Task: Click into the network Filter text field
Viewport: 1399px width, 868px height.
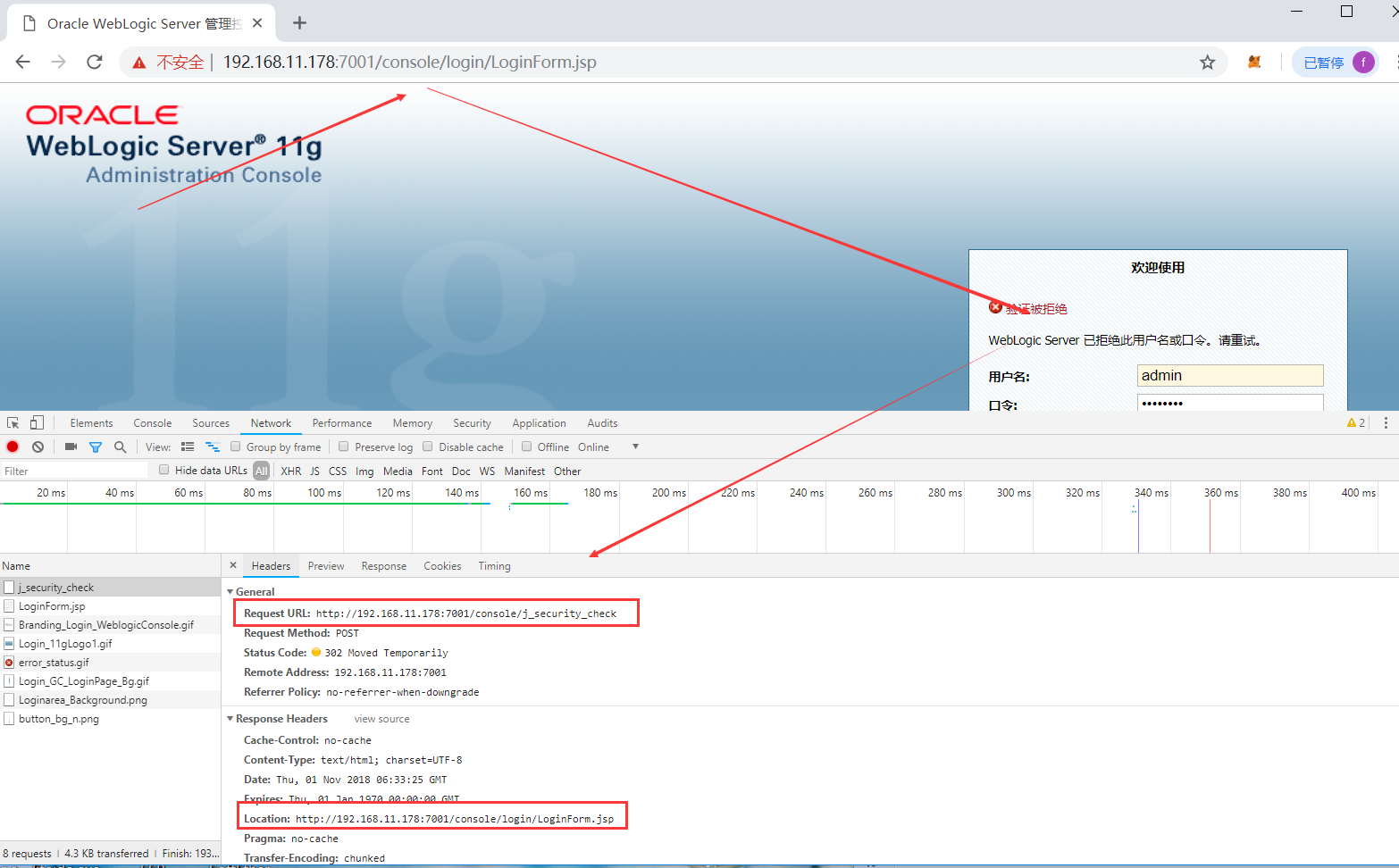Action: pos(75,471)
